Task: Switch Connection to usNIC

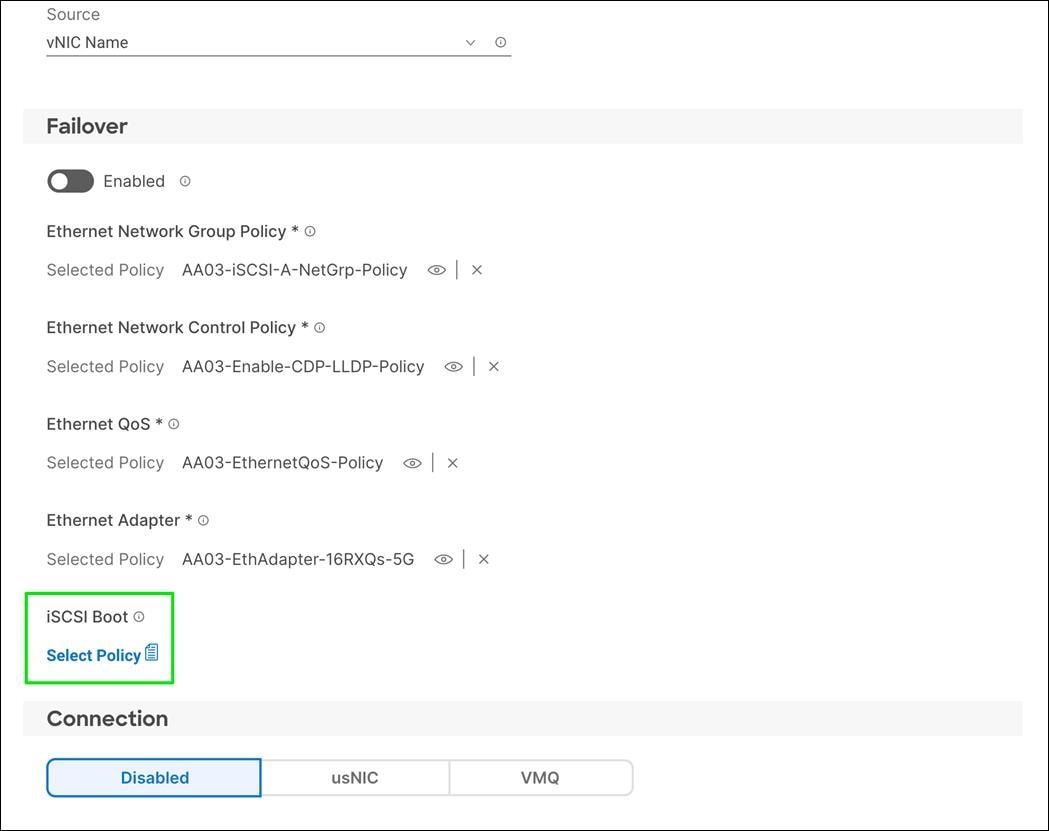Action: click(x=354, y=777)
